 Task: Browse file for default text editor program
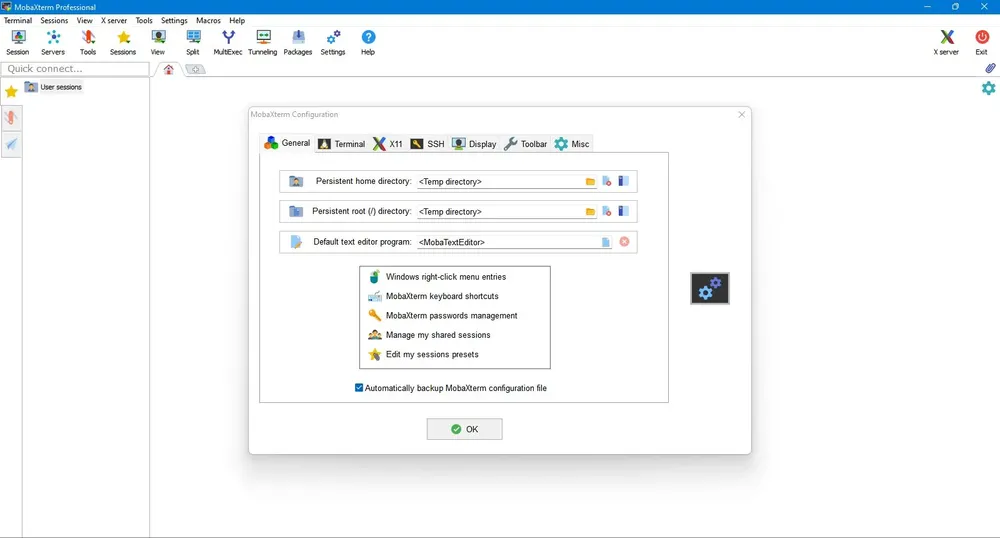pyautogui.click(x=605, y=242)
